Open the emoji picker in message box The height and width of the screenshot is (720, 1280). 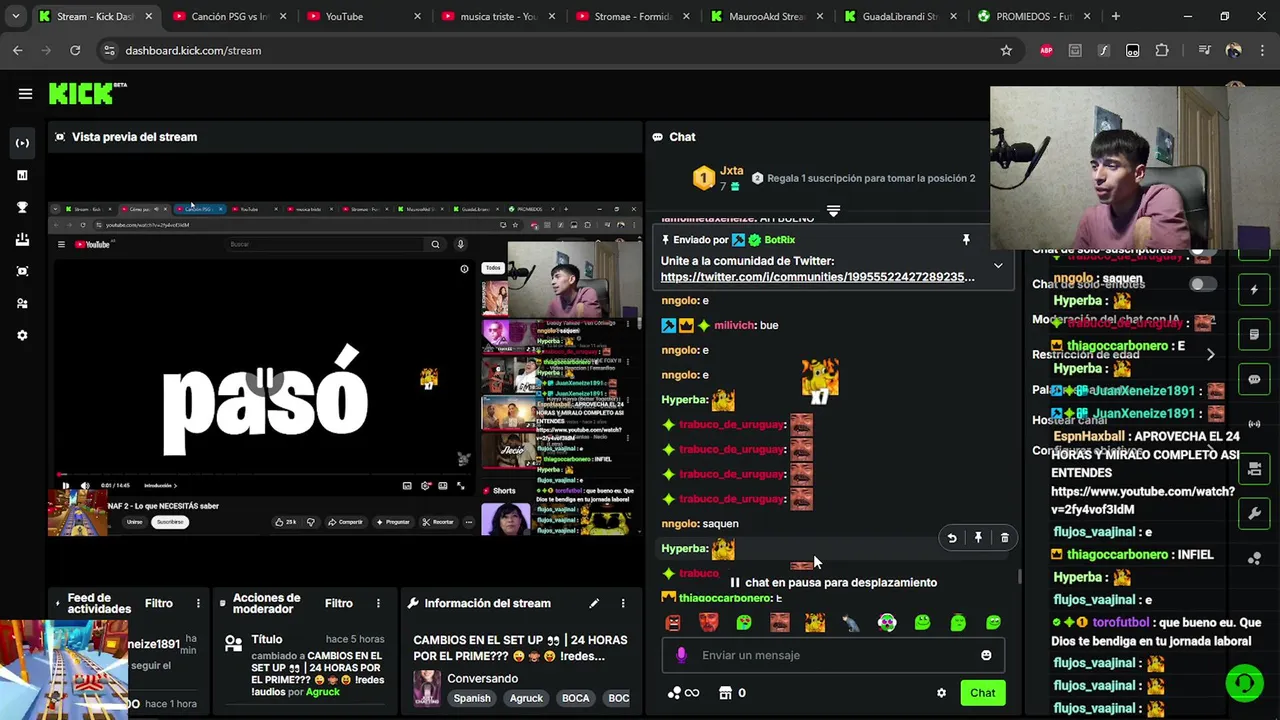point(986,655)
